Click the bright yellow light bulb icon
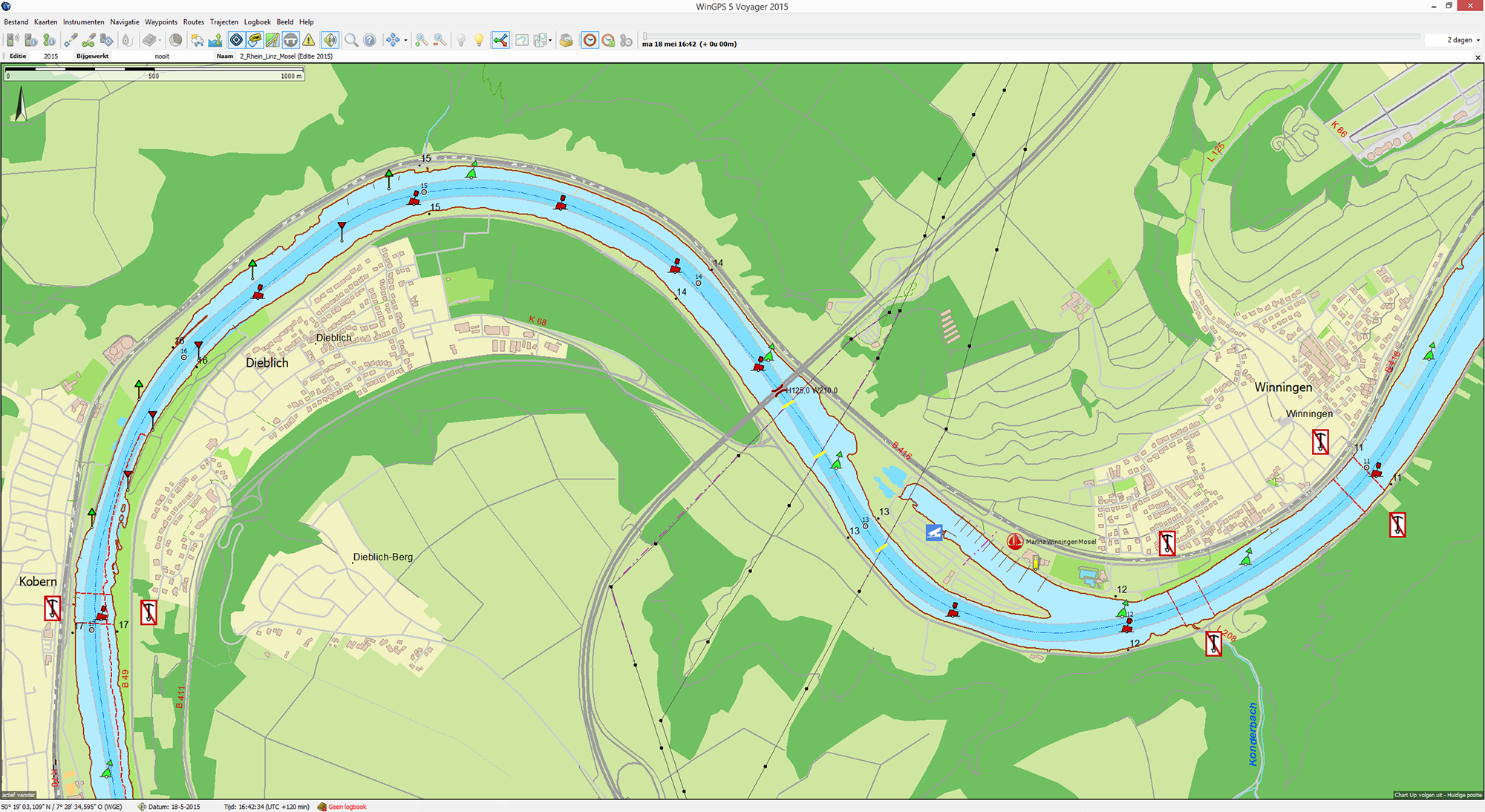The height and width of the screenshot is (812, 1485). coord(479,40)
